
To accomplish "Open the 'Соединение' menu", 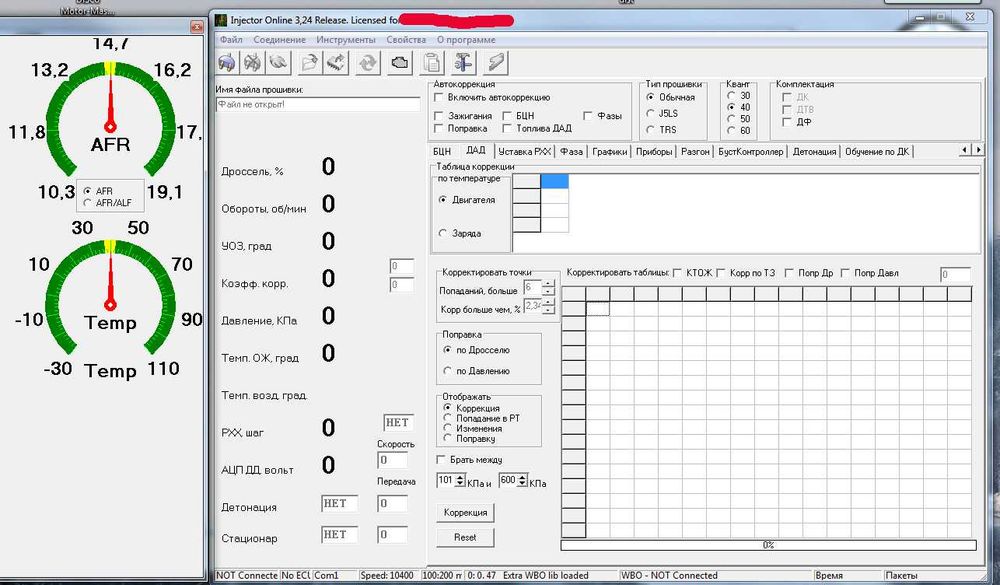I will click(x=279, y=40).
